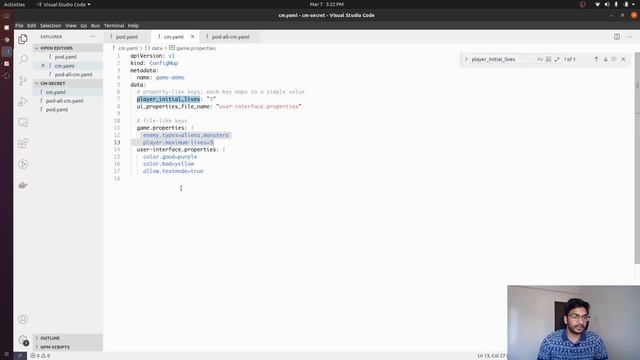Close cm.yaml in Open Editors list
640x360 pixels.
43,66
